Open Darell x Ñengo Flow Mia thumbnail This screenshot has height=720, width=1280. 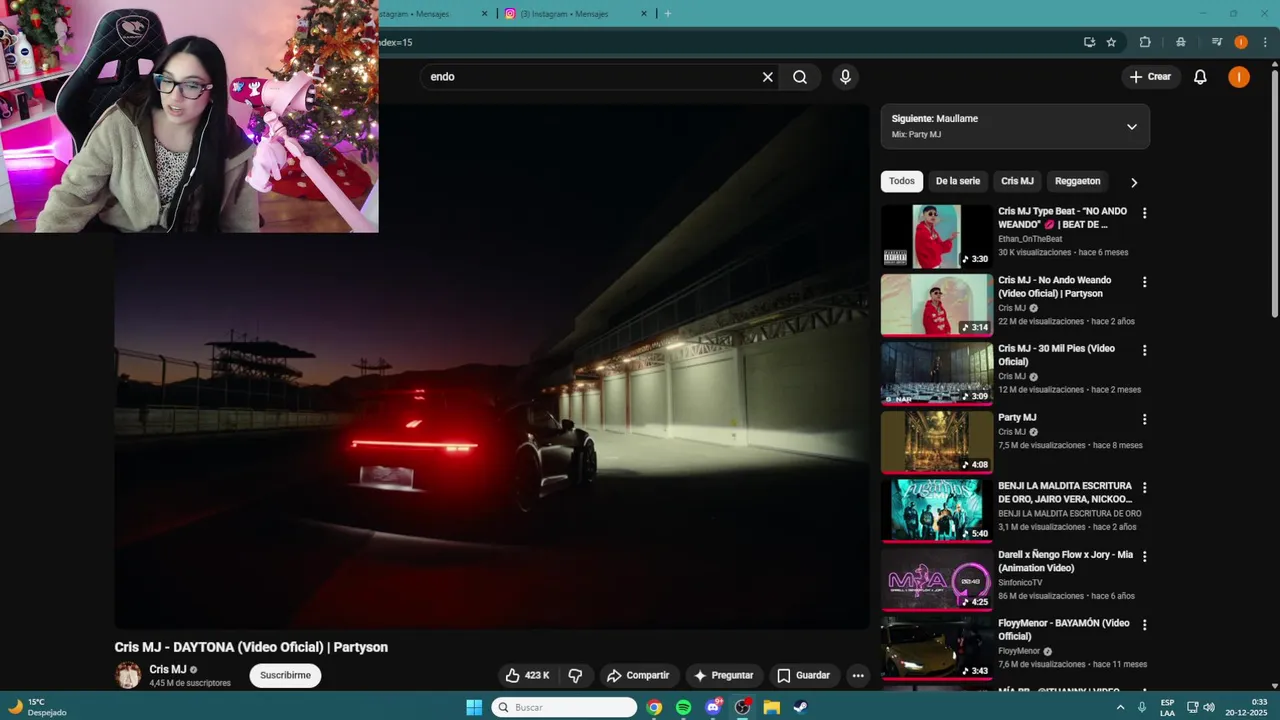pyautogui.click(x=937, y=579)
